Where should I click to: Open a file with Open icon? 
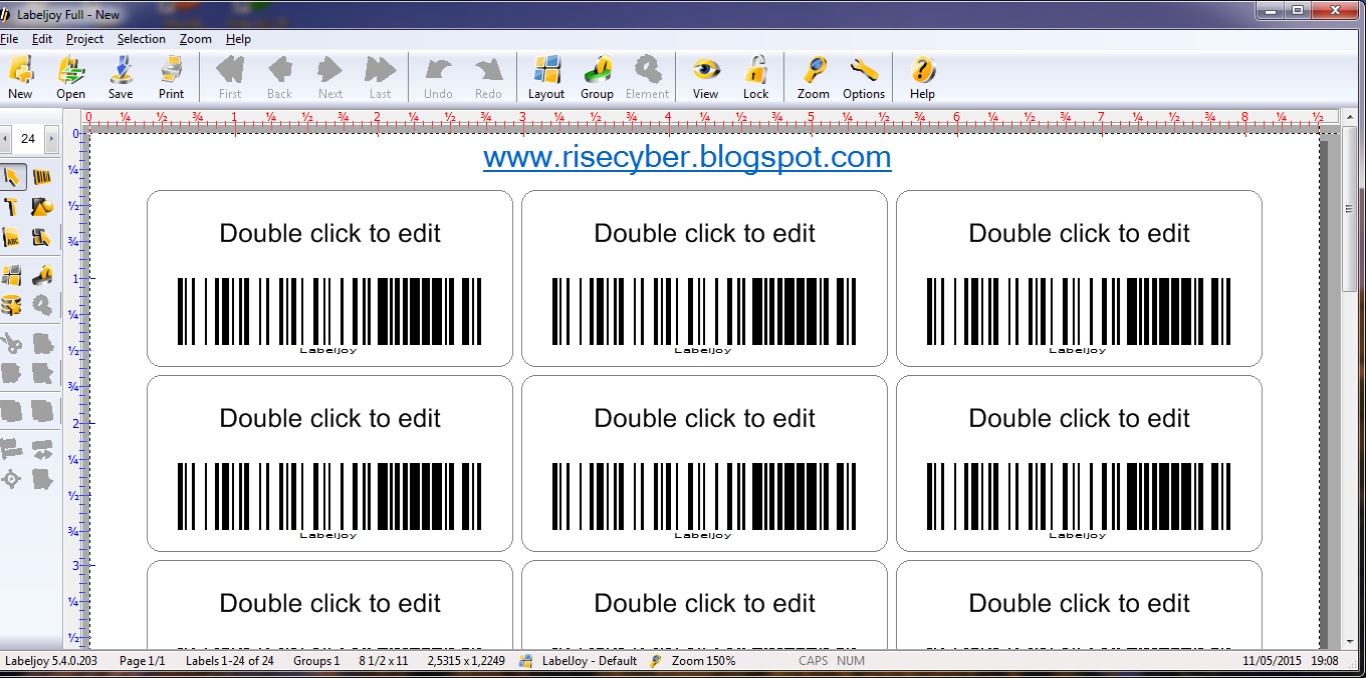(x=71, y=78)
